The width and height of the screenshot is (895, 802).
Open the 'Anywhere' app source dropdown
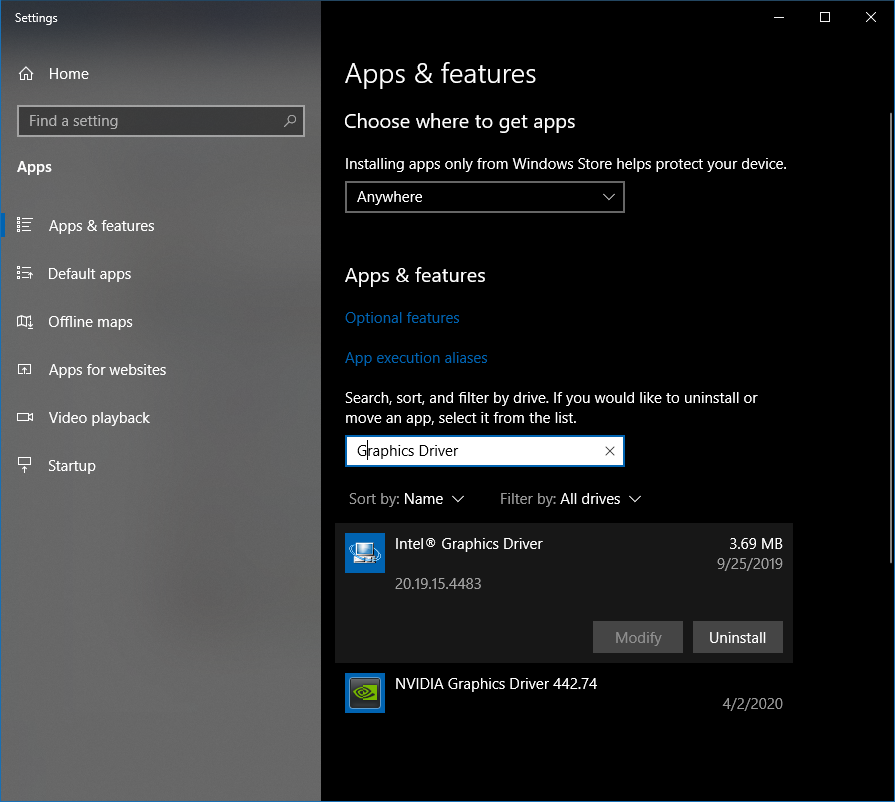484,197
